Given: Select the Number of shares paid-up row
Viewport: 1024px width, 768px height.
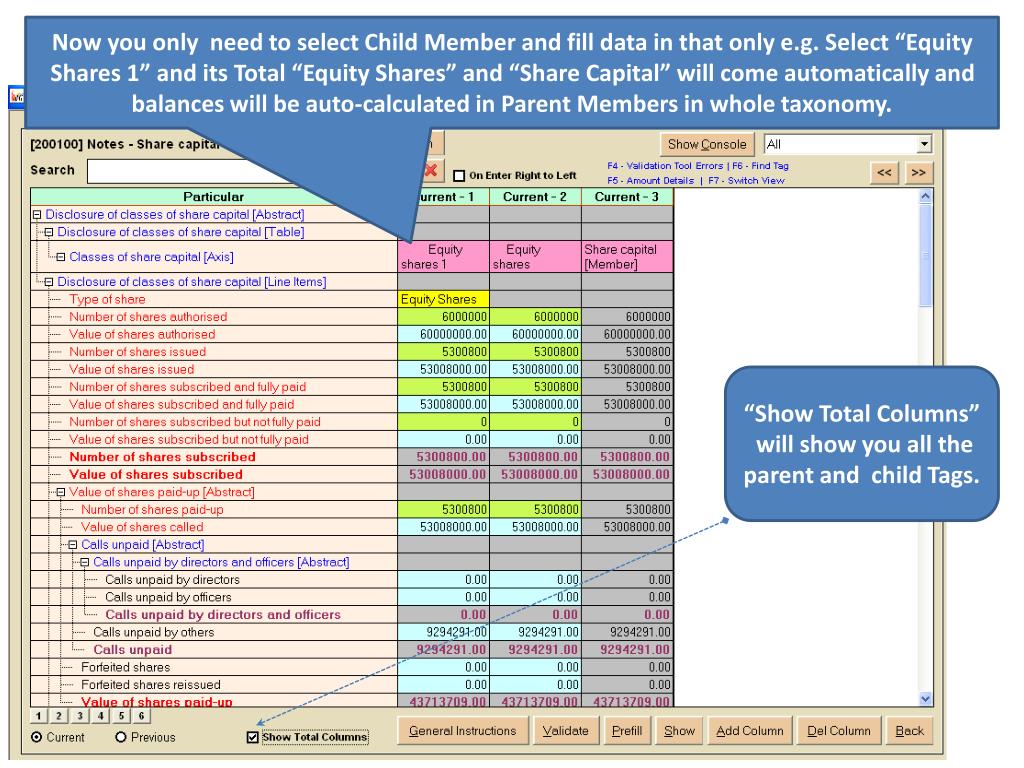Looking at the screenshot, I should (x=214, y=509).
